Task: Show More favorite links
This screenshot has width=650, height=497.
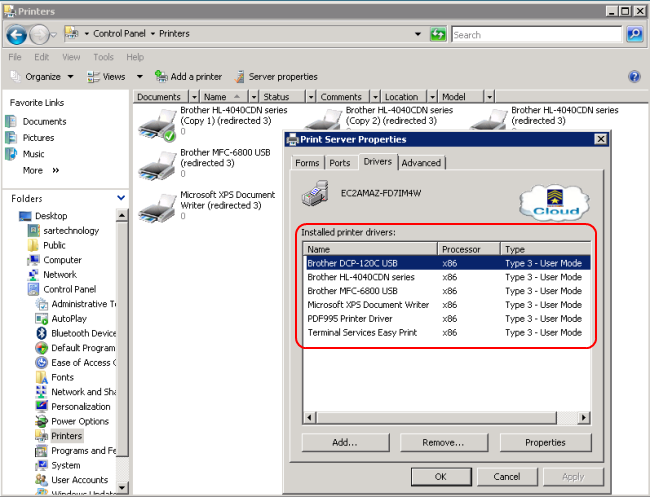Action: pyautogui.click(x=41, y=170)
